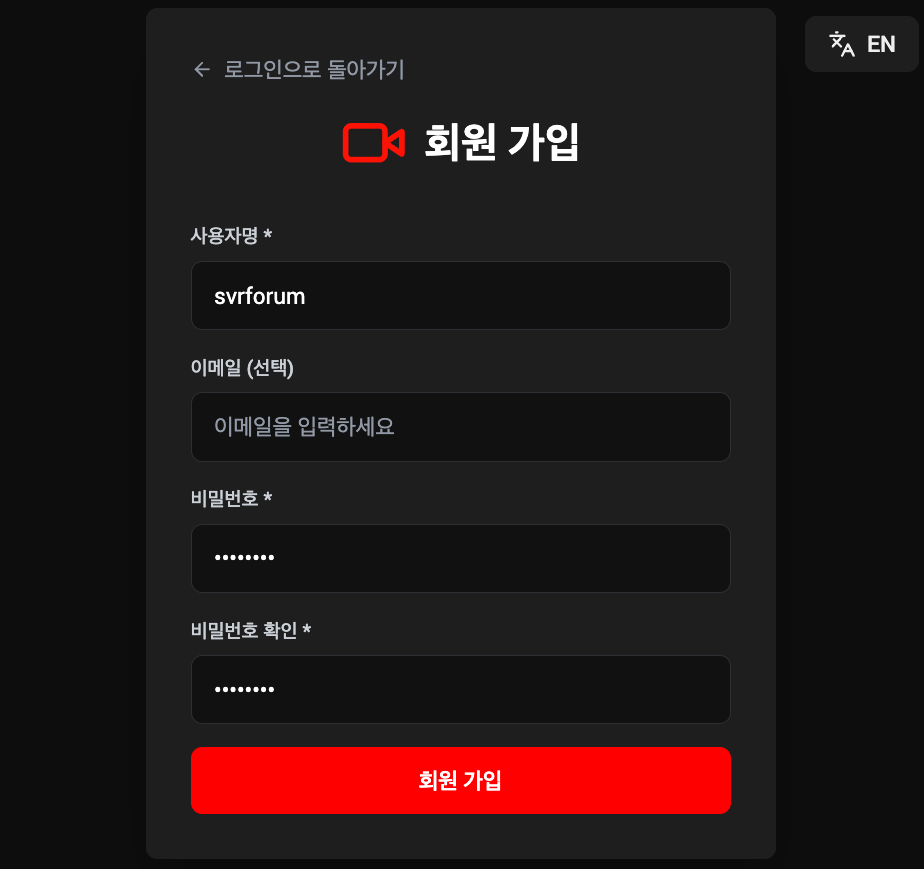Click the username field showing svrforum
This screenshot has width=924, height=869.
[x=461, y=295]
